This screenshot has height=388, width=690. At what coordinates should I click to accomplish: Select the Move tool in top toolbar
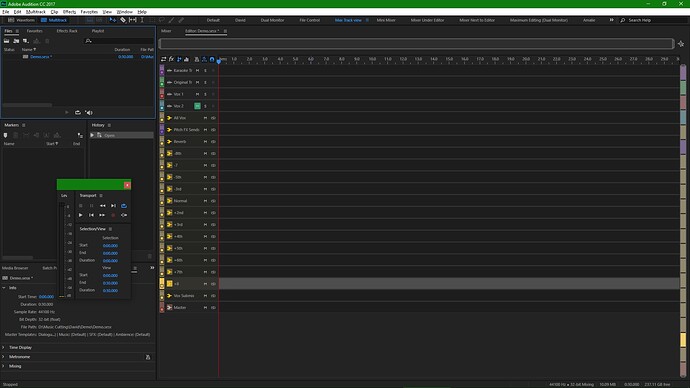113,20
